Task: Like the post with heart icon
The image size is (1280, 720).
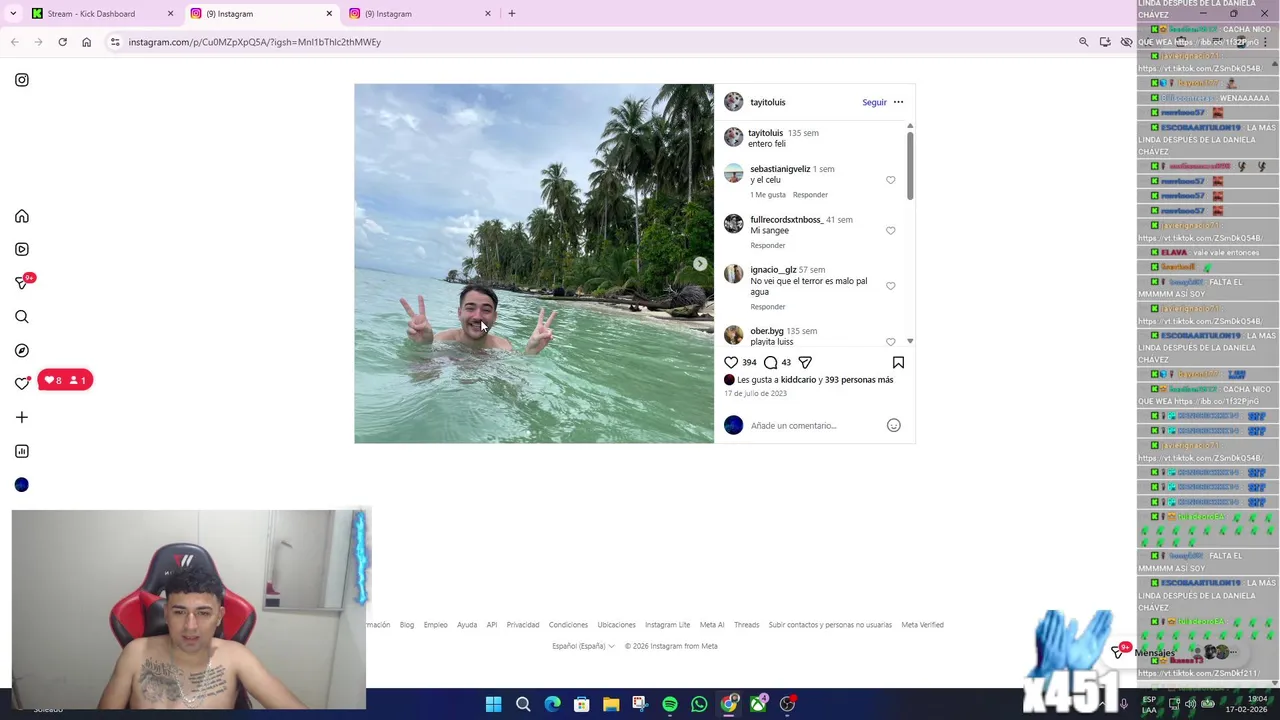Action: [731, 363]
